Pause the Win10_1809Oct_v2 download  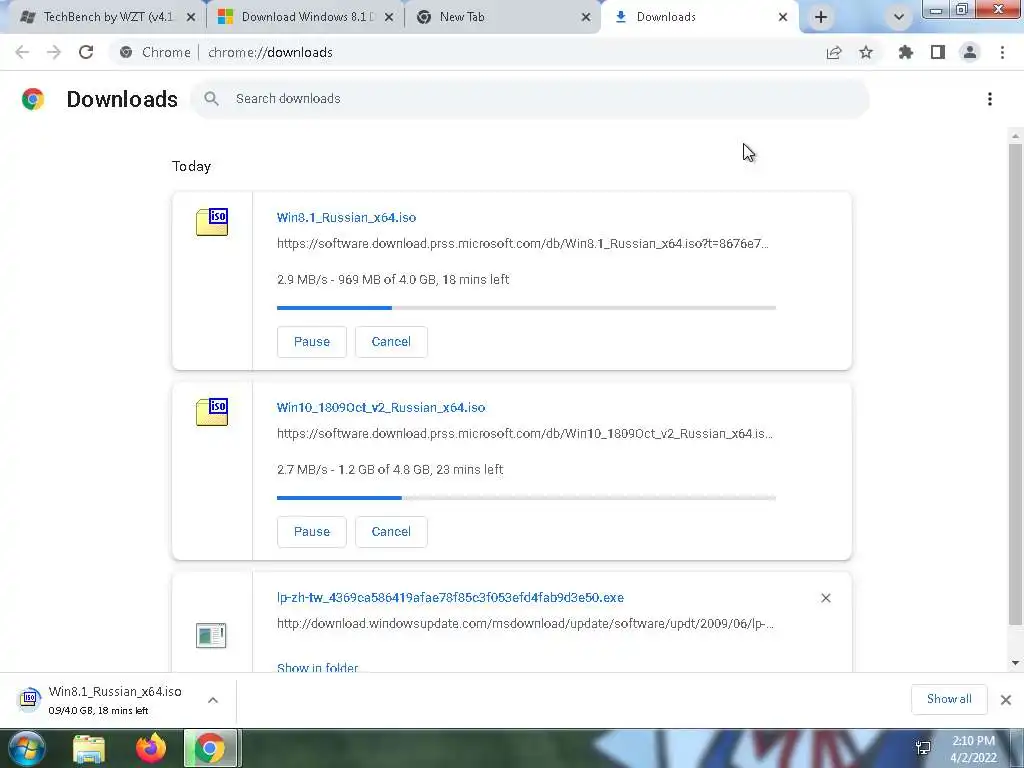pyautogui.click(x=312, y=532)
